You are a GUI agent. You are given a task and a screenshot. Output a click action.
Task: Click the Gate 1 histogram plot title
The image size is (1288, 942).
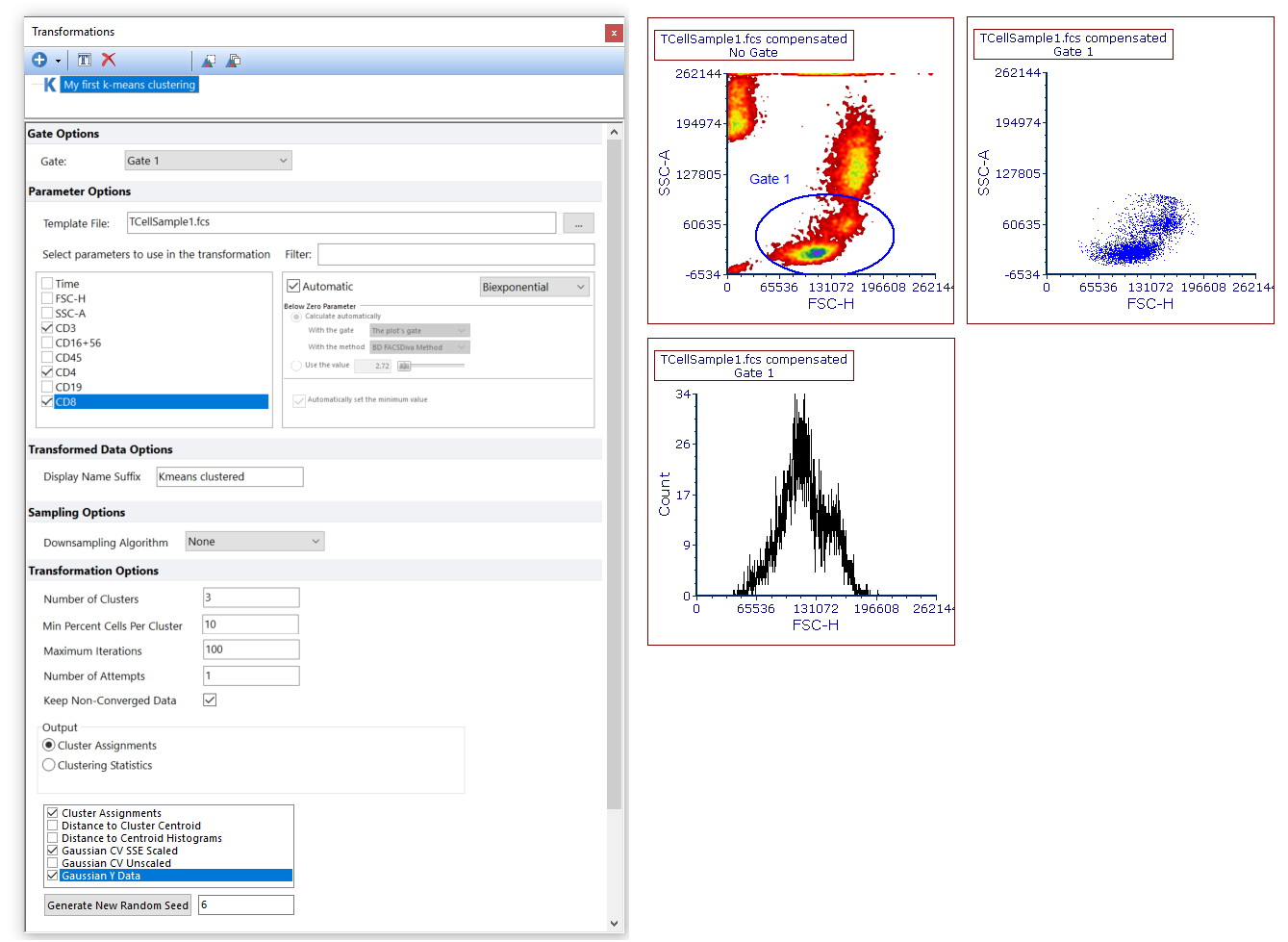click(754, 366)
